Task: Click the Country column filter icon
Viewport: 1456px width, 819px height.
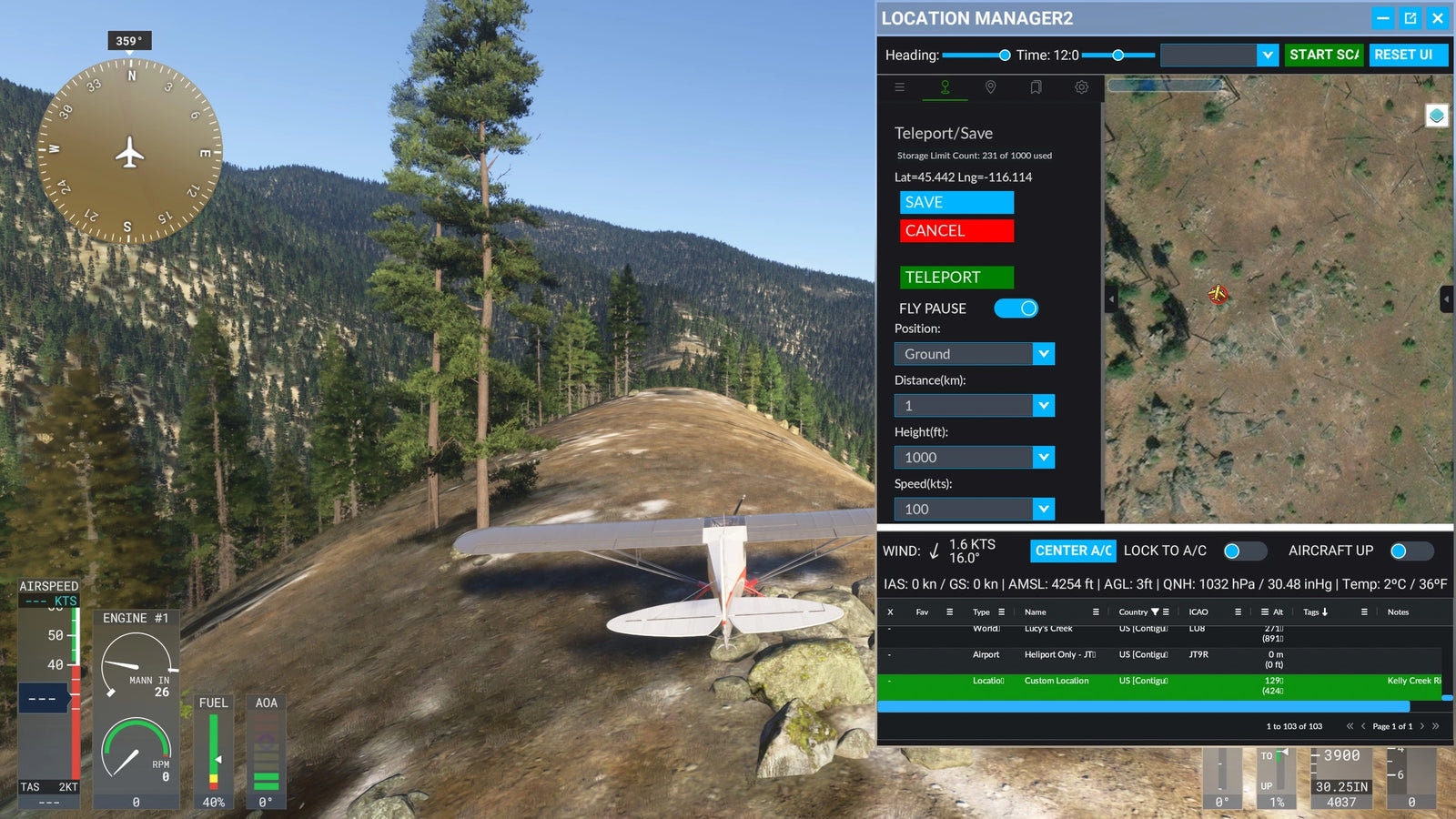Action: click(1155, 612)
